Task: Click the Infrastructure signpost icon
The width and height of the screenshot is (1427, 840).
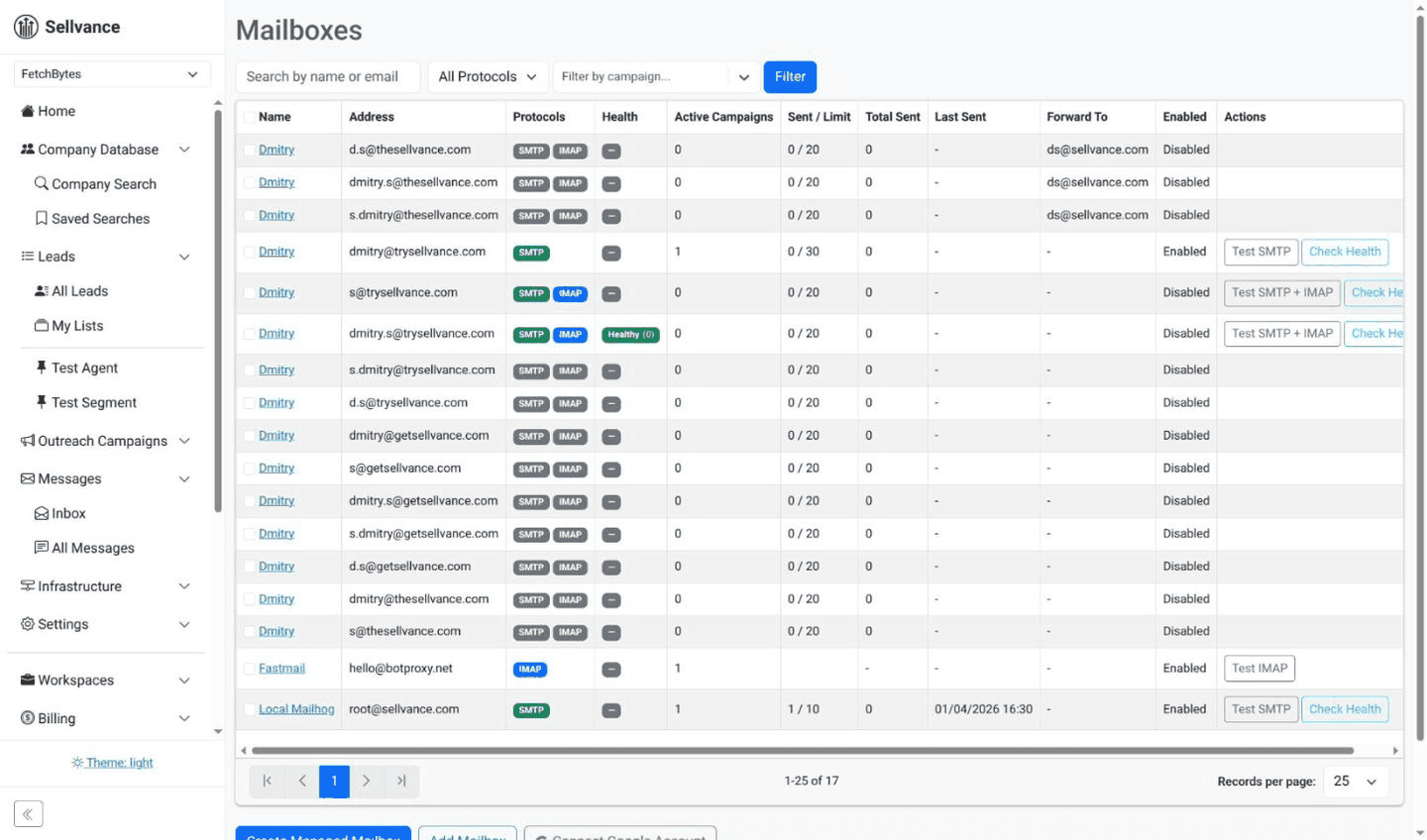Action: pos(28,585)
